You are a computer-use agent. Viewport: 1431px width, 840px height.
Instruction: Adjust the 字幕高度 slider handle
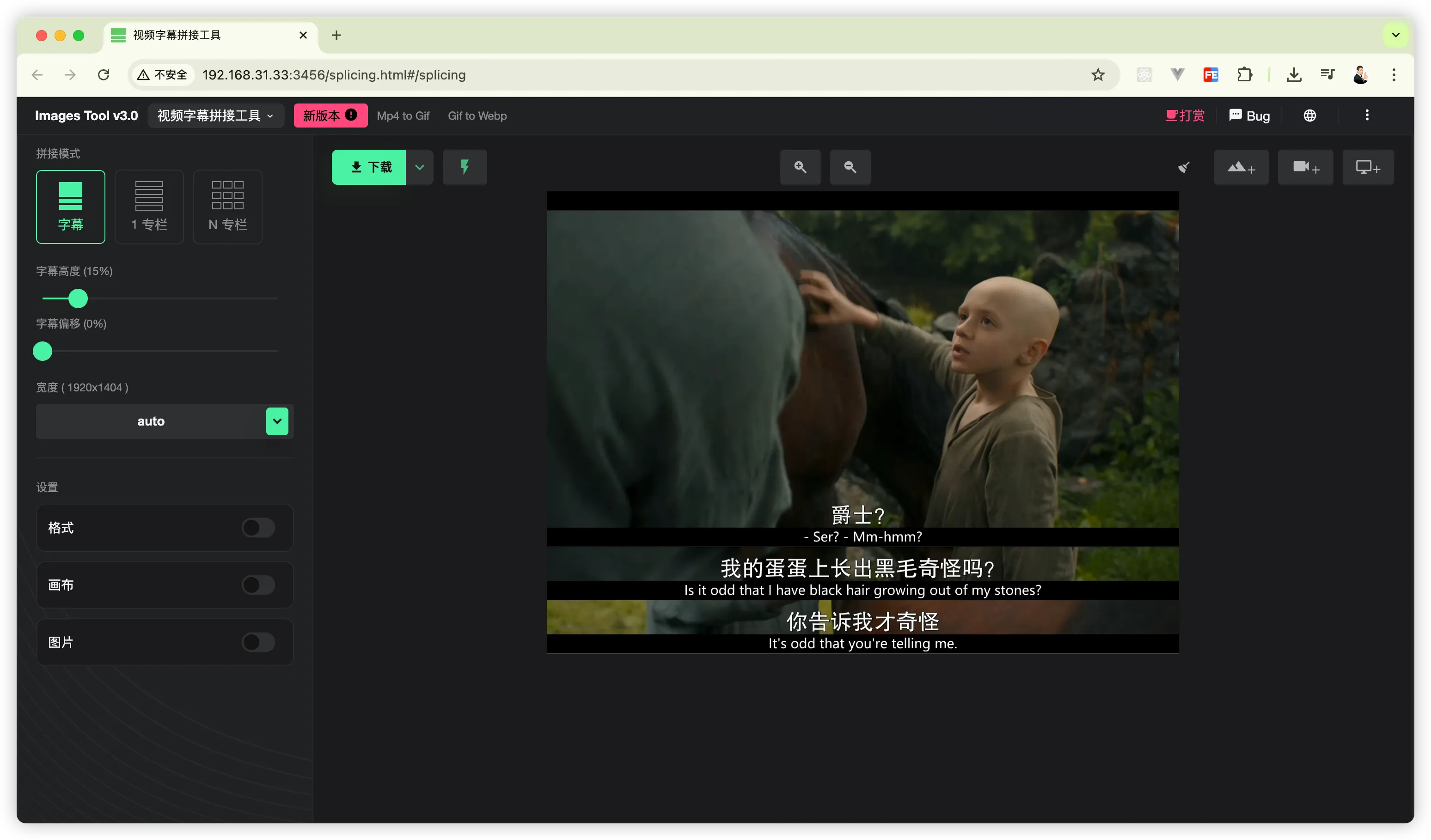tap(78, 298)
